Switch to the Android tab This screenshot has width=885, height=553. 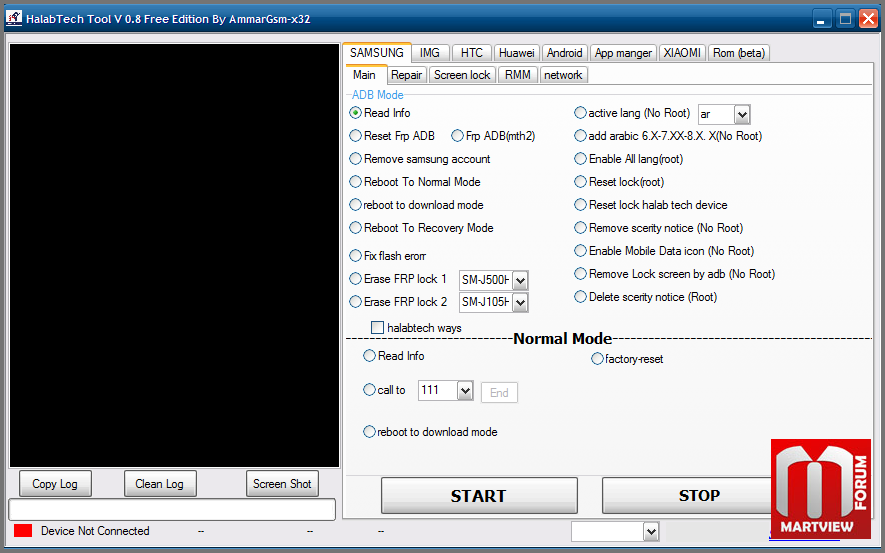(x=564, y=53)
